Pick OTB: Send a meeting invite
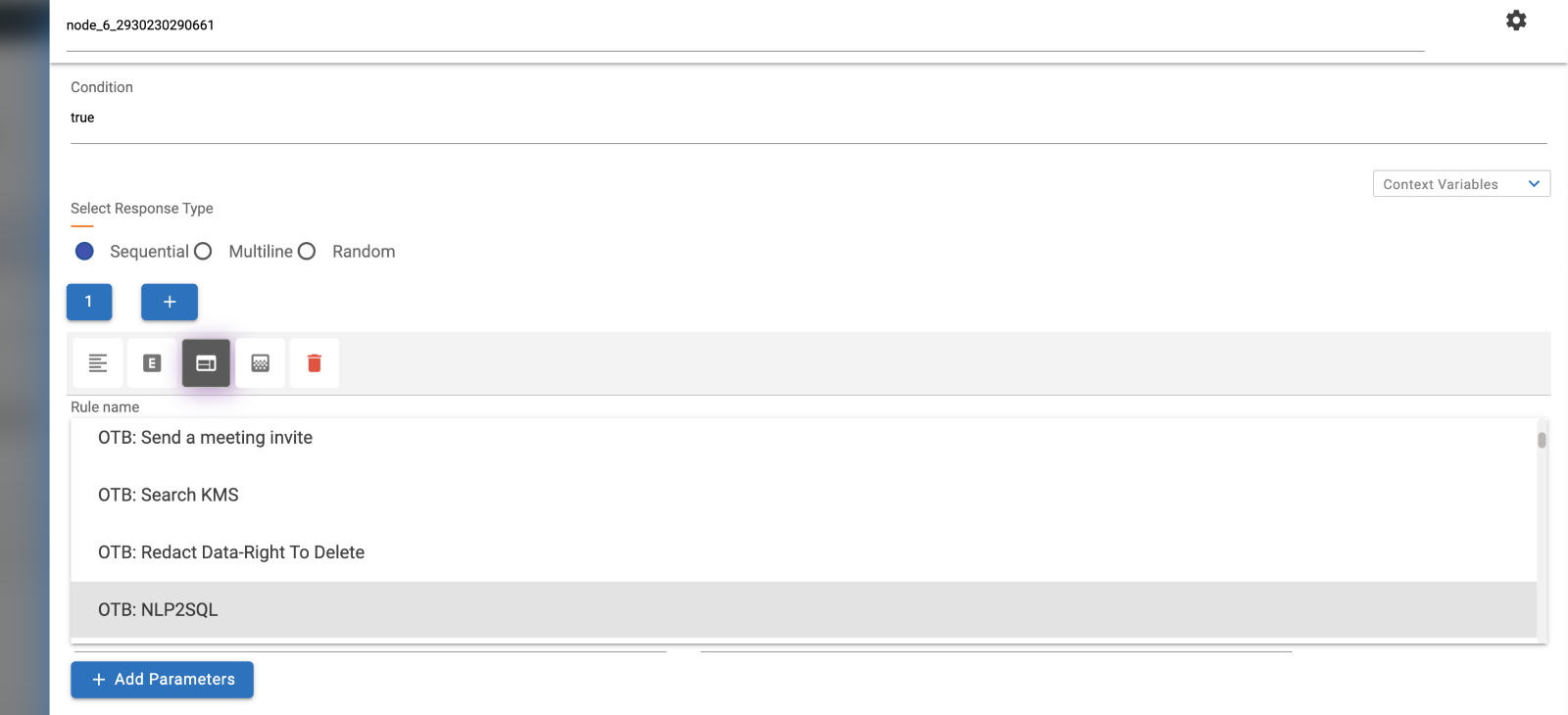The image size is (1568, 715). [204, 437]
